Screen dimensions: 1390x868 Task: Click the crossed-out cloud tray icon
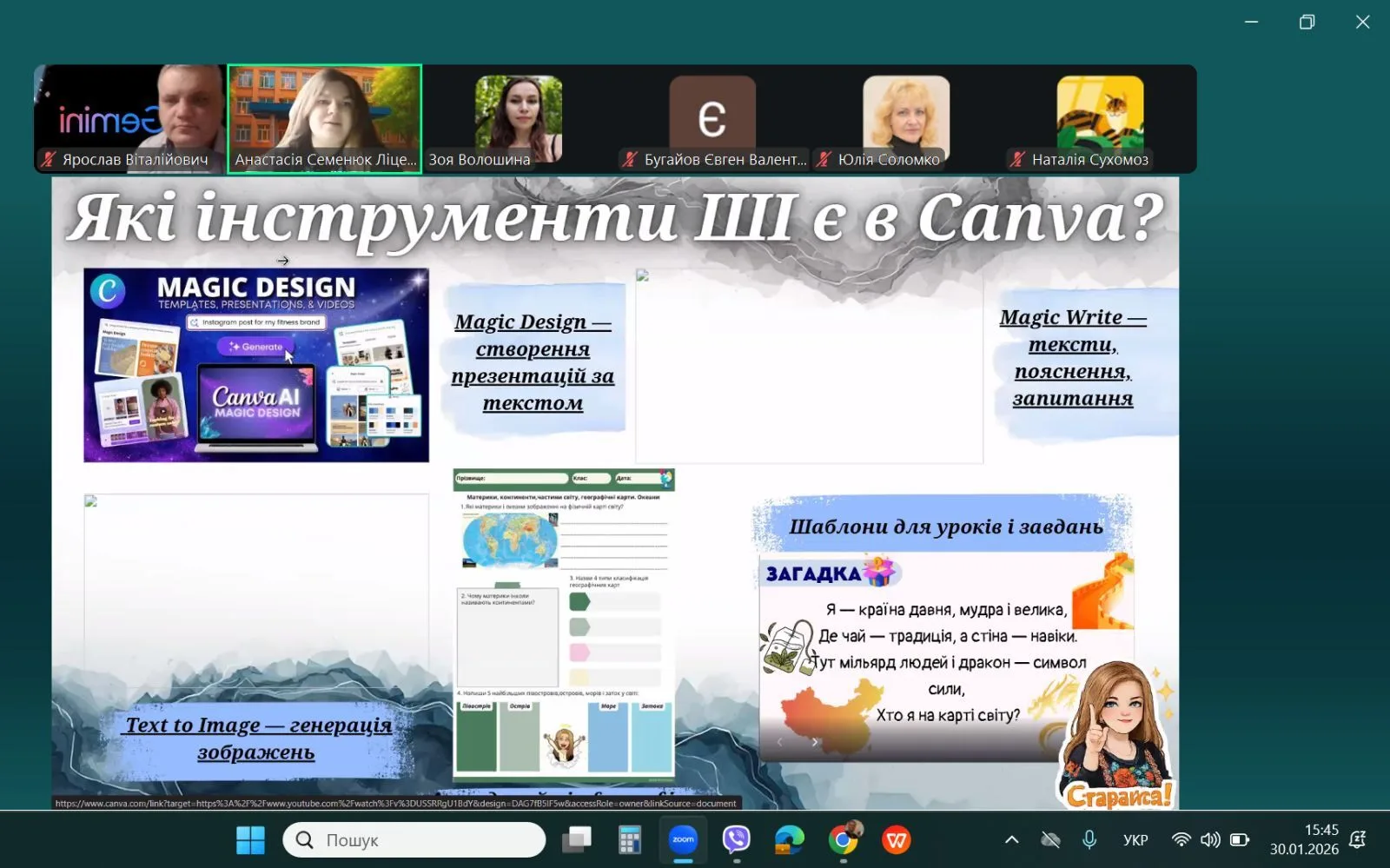[1050, 840]
